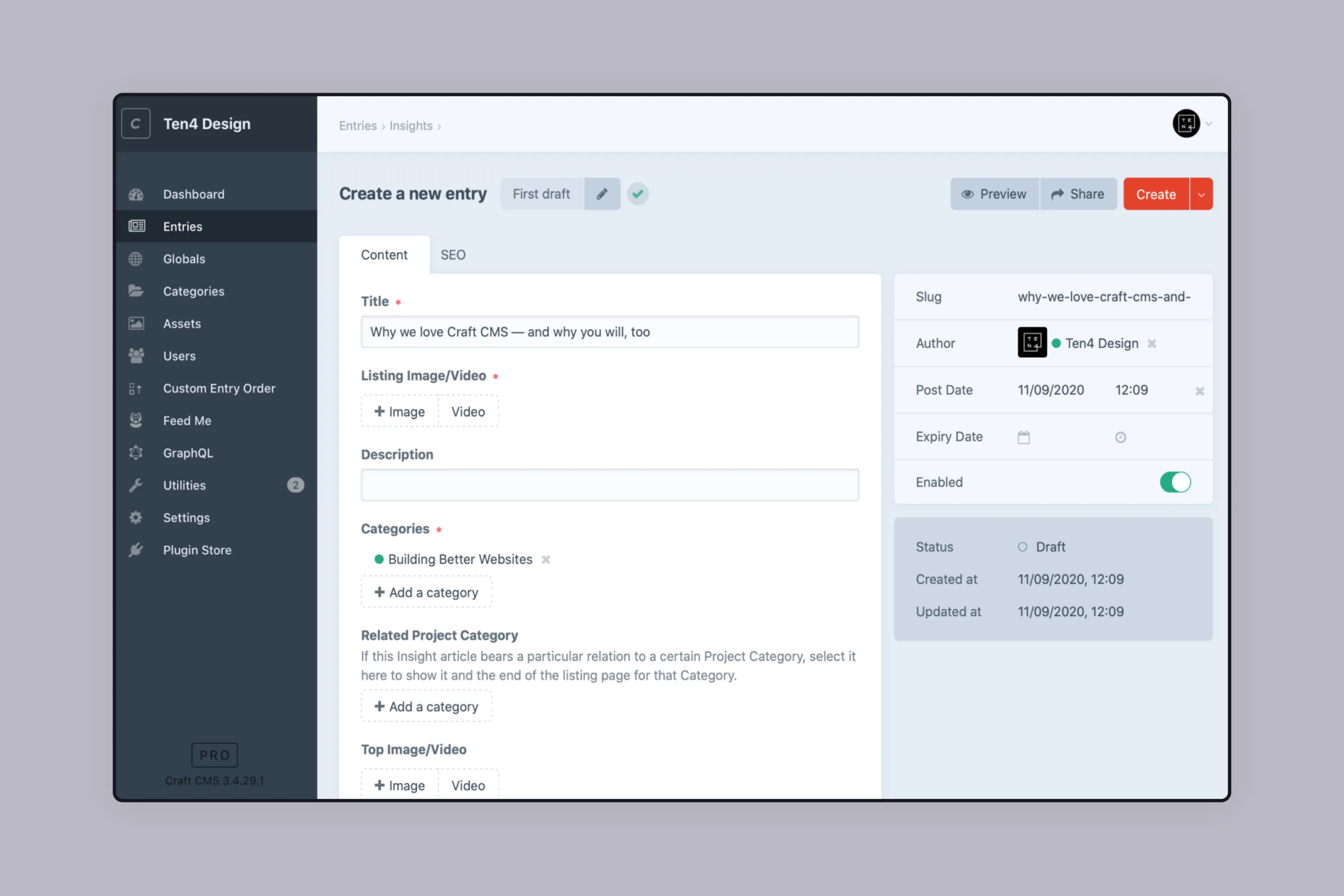This screenshot has width=1344, height=896.
Task: Click the PRO edition badge
Action: [214, 755]
